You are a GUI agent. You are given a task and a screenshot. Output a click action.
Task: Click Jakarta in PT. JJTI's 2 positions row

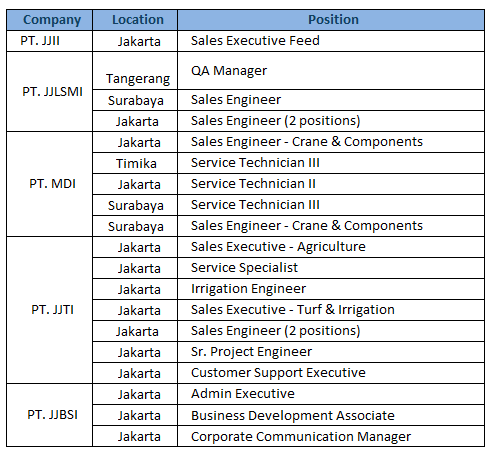[135, 331]
